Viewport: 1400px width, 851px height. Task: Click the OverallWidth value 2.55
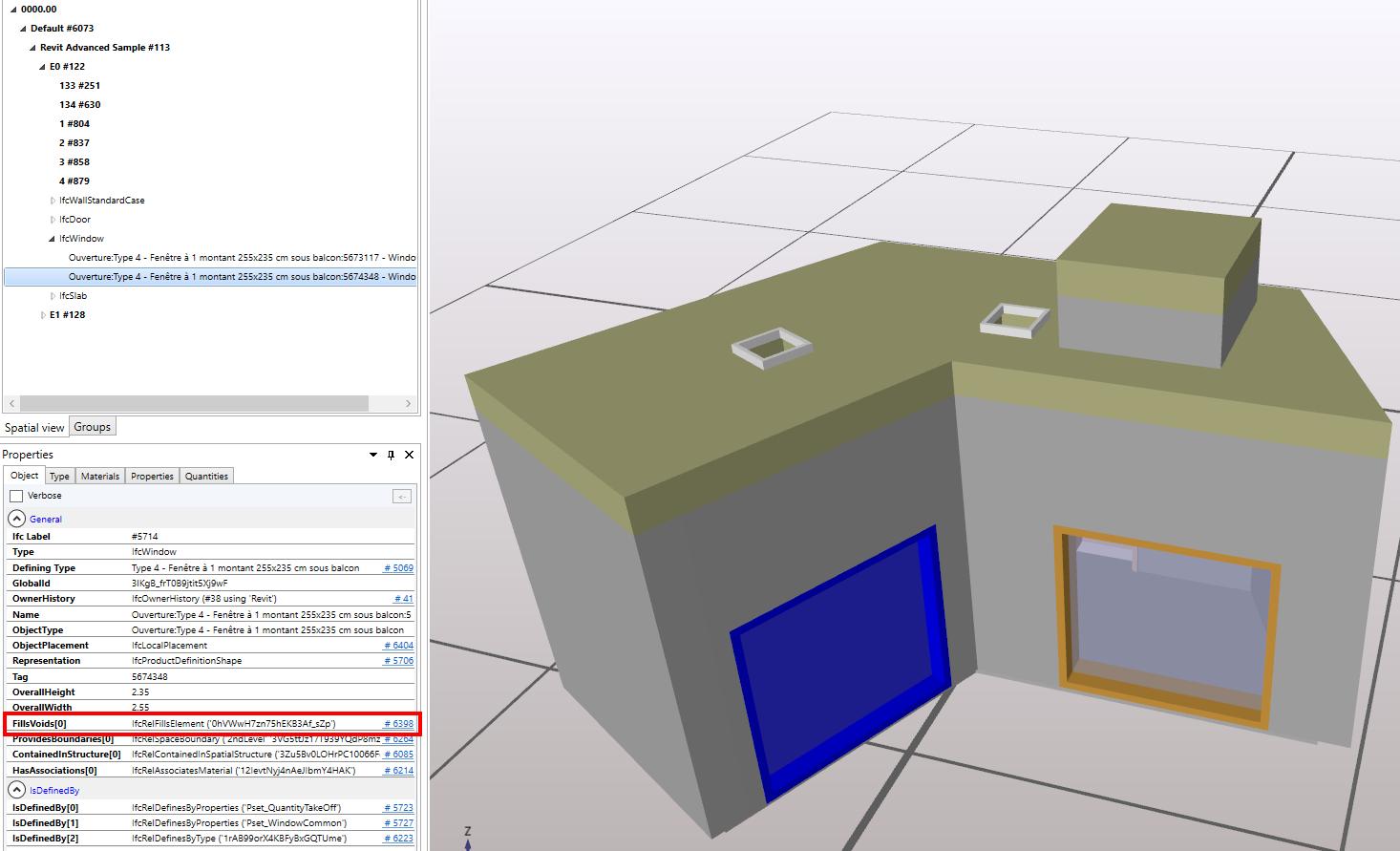[140, 708]
